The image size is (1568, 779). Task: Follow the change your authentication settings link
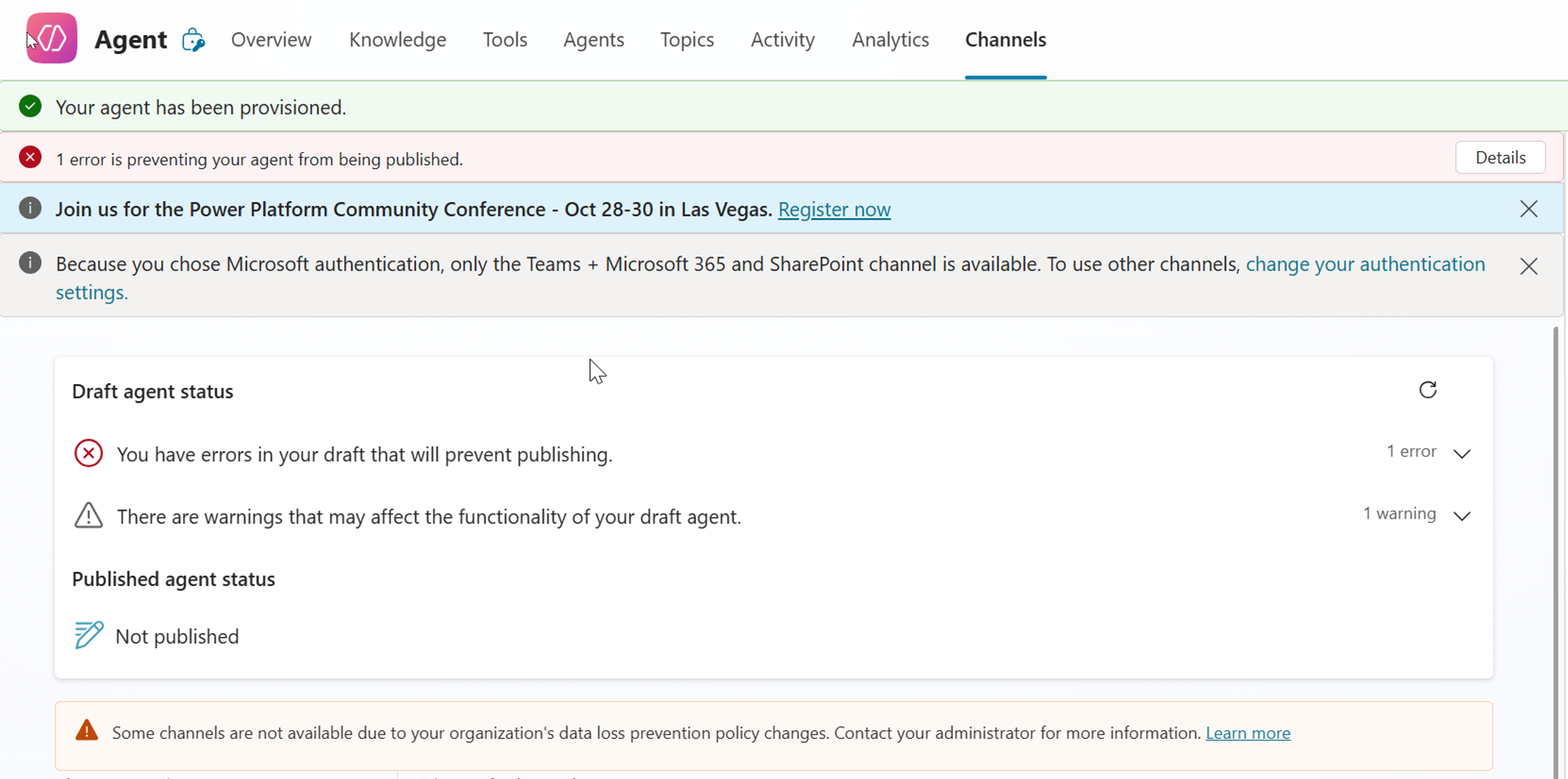coord(1365,264)
